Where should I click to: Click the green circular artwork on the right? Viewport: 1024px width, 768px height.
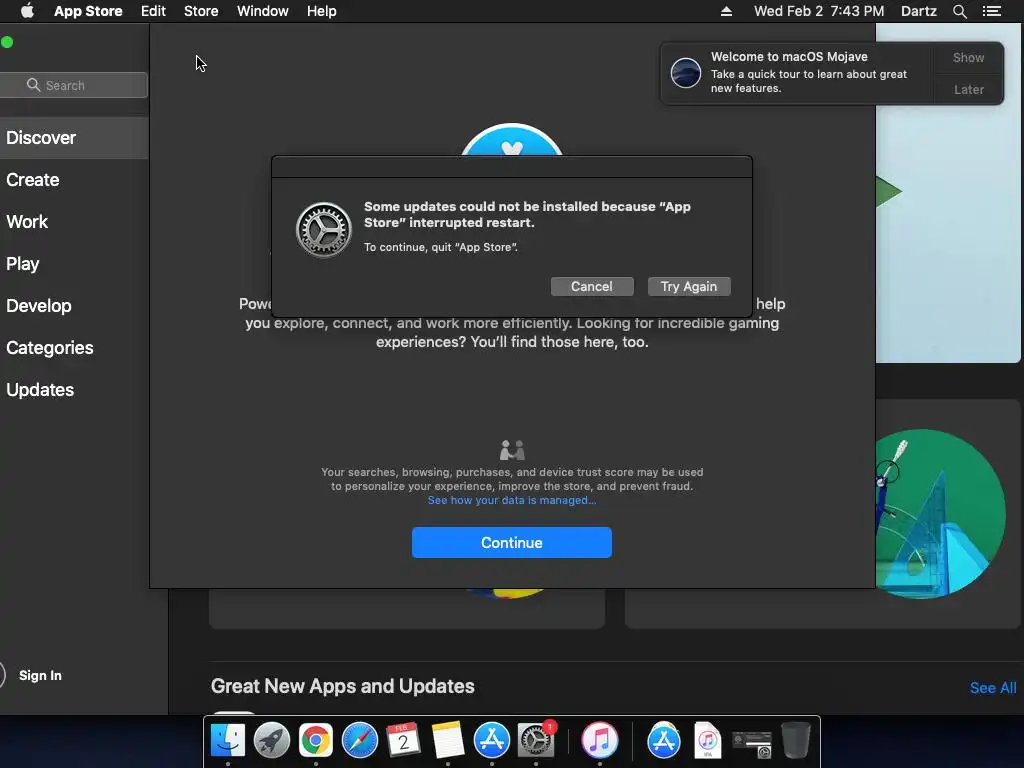[x=940, y=513]
